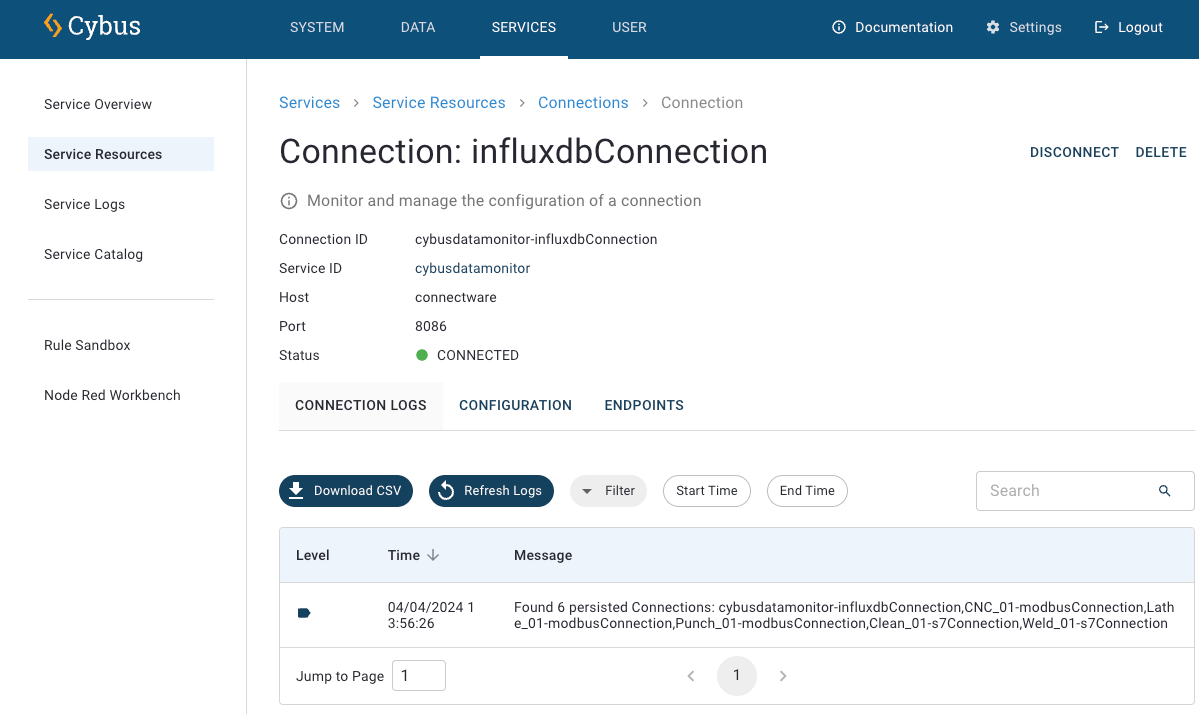Screen dimensions: 1199x714
Task: Open Documentation via its info icon
Action: coord(839,28)
